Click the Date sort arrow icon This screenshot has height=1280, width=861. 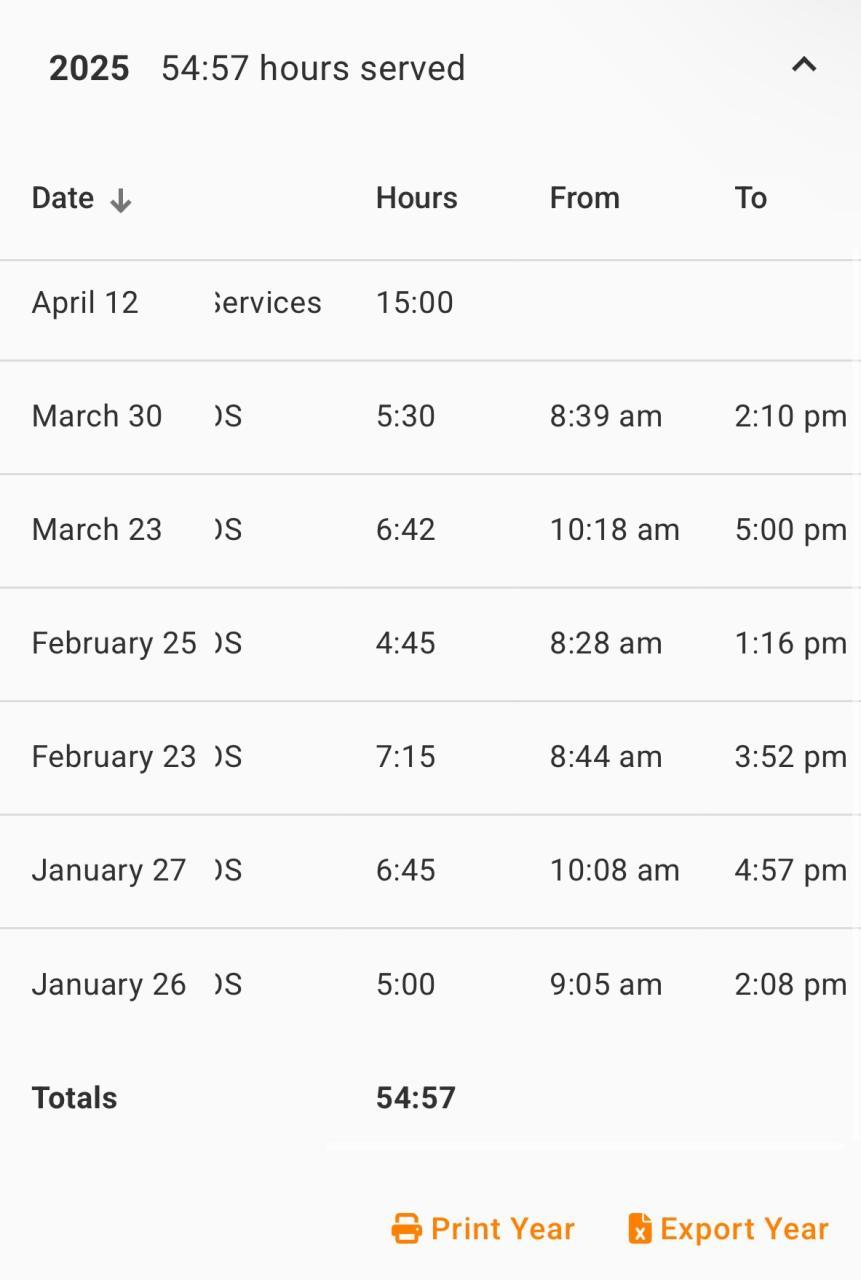tap(121, 200)
